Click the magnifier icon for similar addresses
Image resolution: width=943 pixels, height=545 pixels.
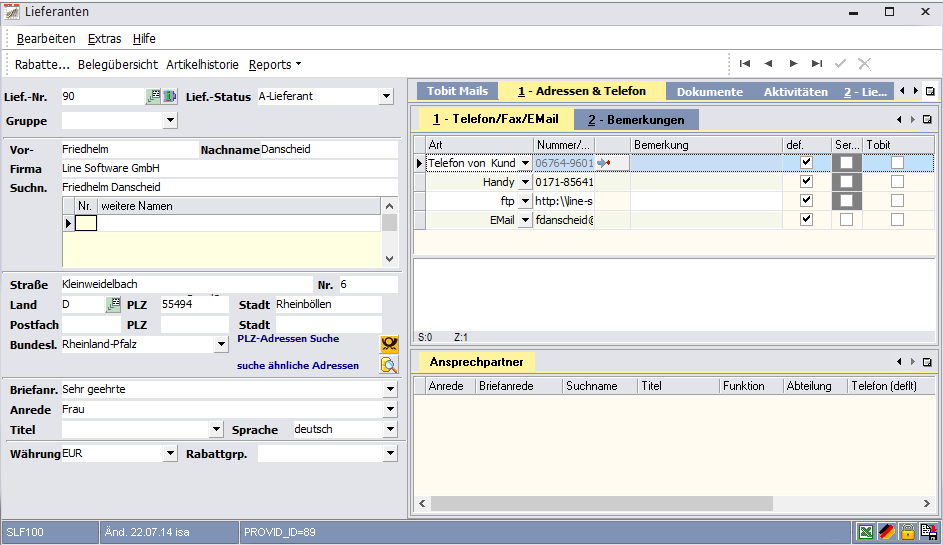pyautogui.click(x=389, y=365)
